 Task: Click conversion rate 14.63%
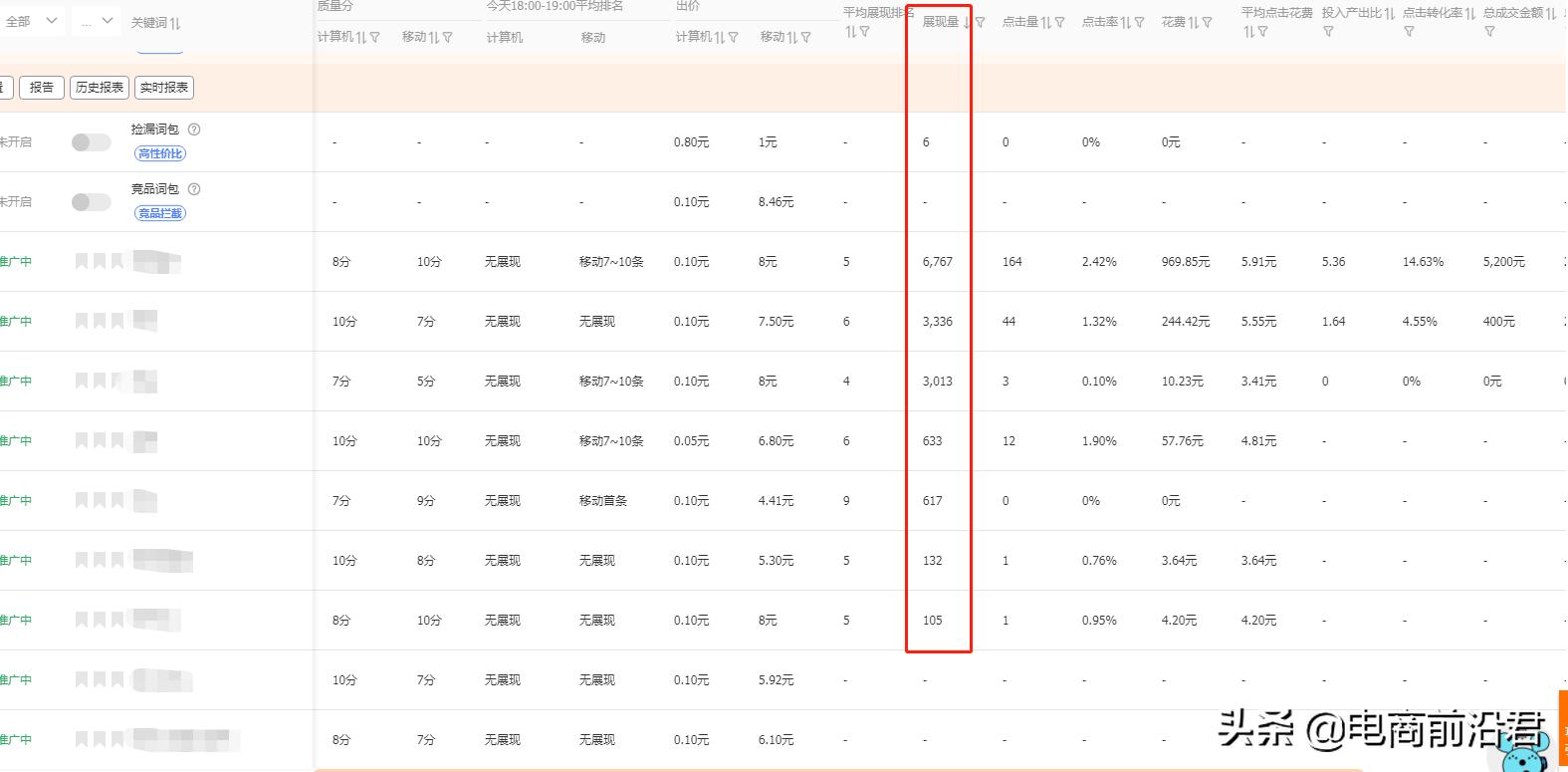[1424, 262]
